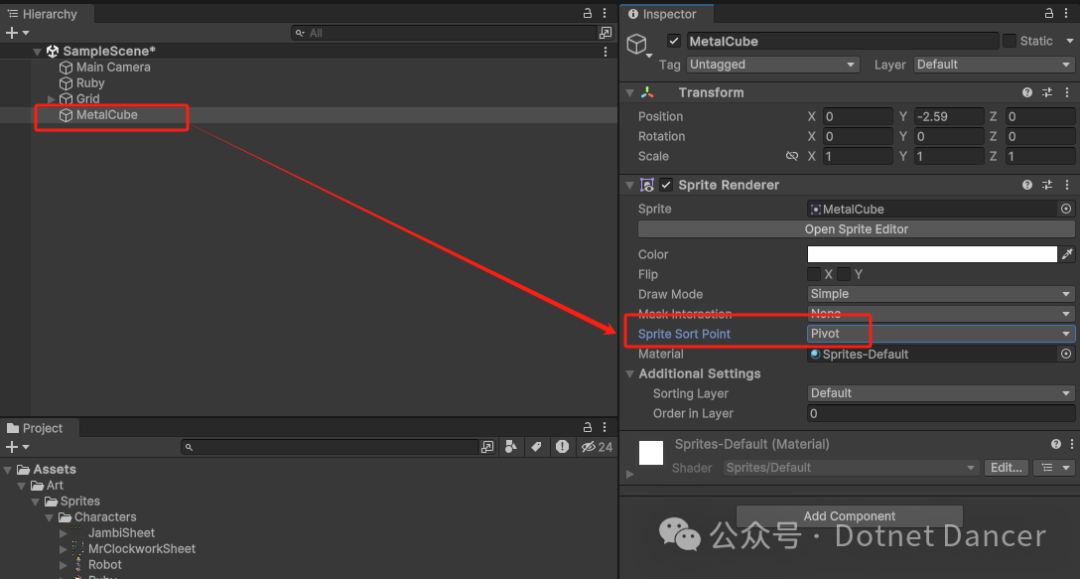
Task: Click the Sprites-Default material preview thumbnail
Action: click(651, 453)
